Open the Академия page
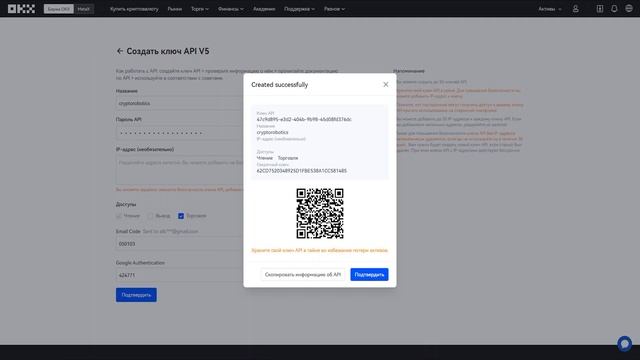 (264, 9)
